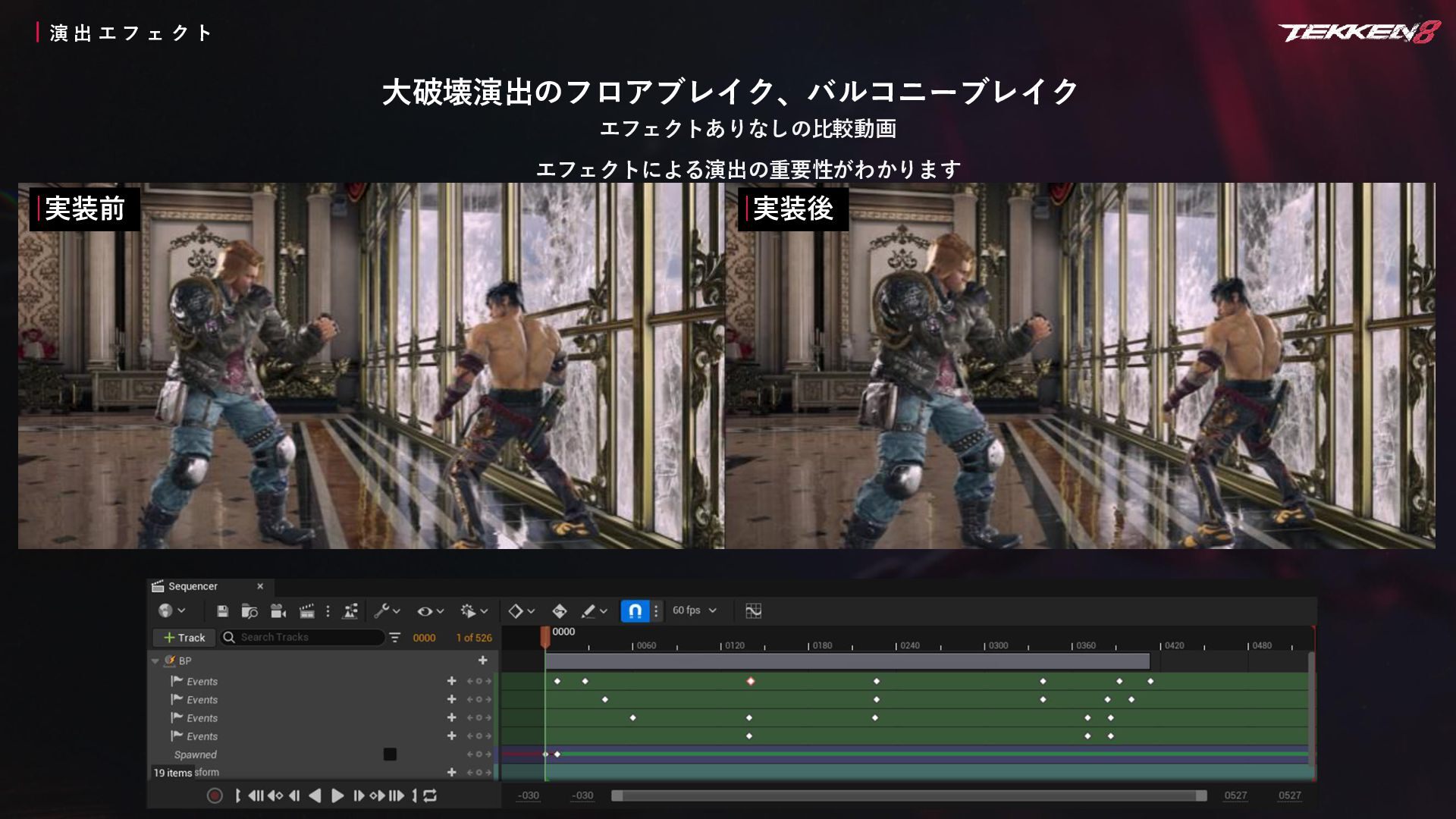
Task: Click the eye view options icon
Action: (425, 611)
